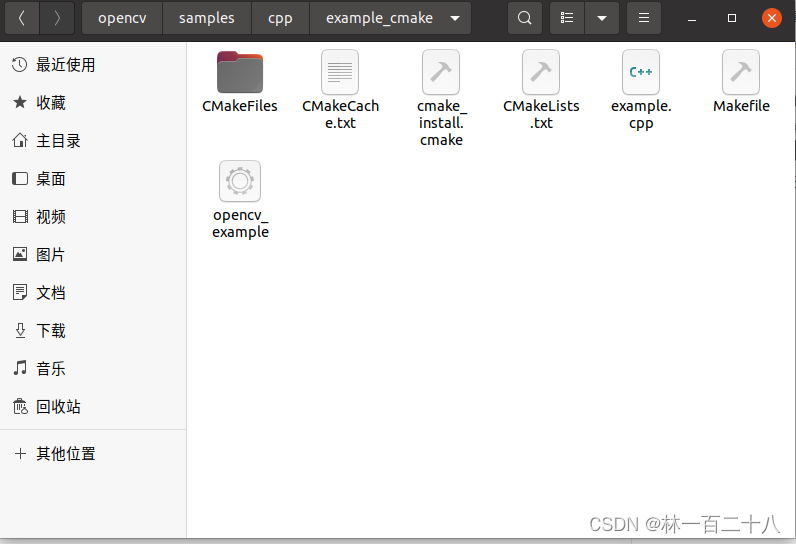Click the desktop icon beside 桌面
The height and width of the screenshot is (544, 796).
pos(20,179)
